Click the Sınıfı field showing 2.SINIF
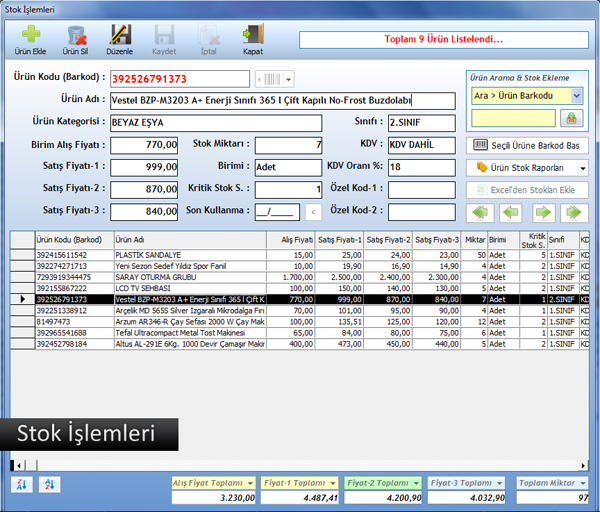 422,123
